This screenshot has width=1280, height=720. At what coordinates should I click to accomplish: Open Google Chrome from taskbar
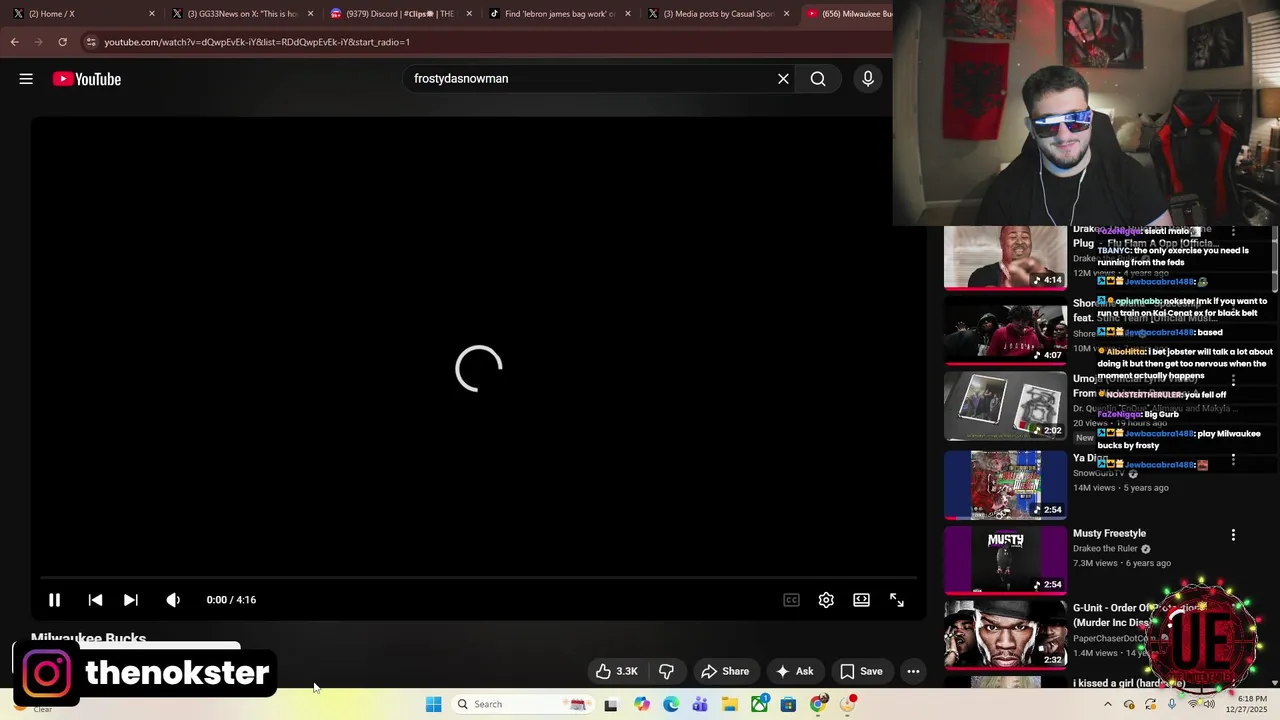click(818, 704)
